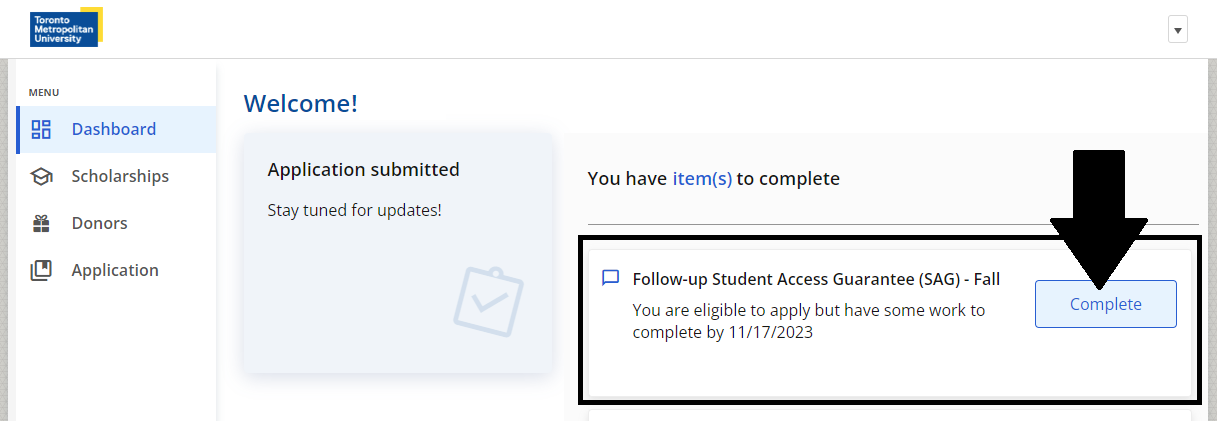Click the speech bubble icon beside Follow-up
Screen dimensions: 1217x421
coord(610,279)
